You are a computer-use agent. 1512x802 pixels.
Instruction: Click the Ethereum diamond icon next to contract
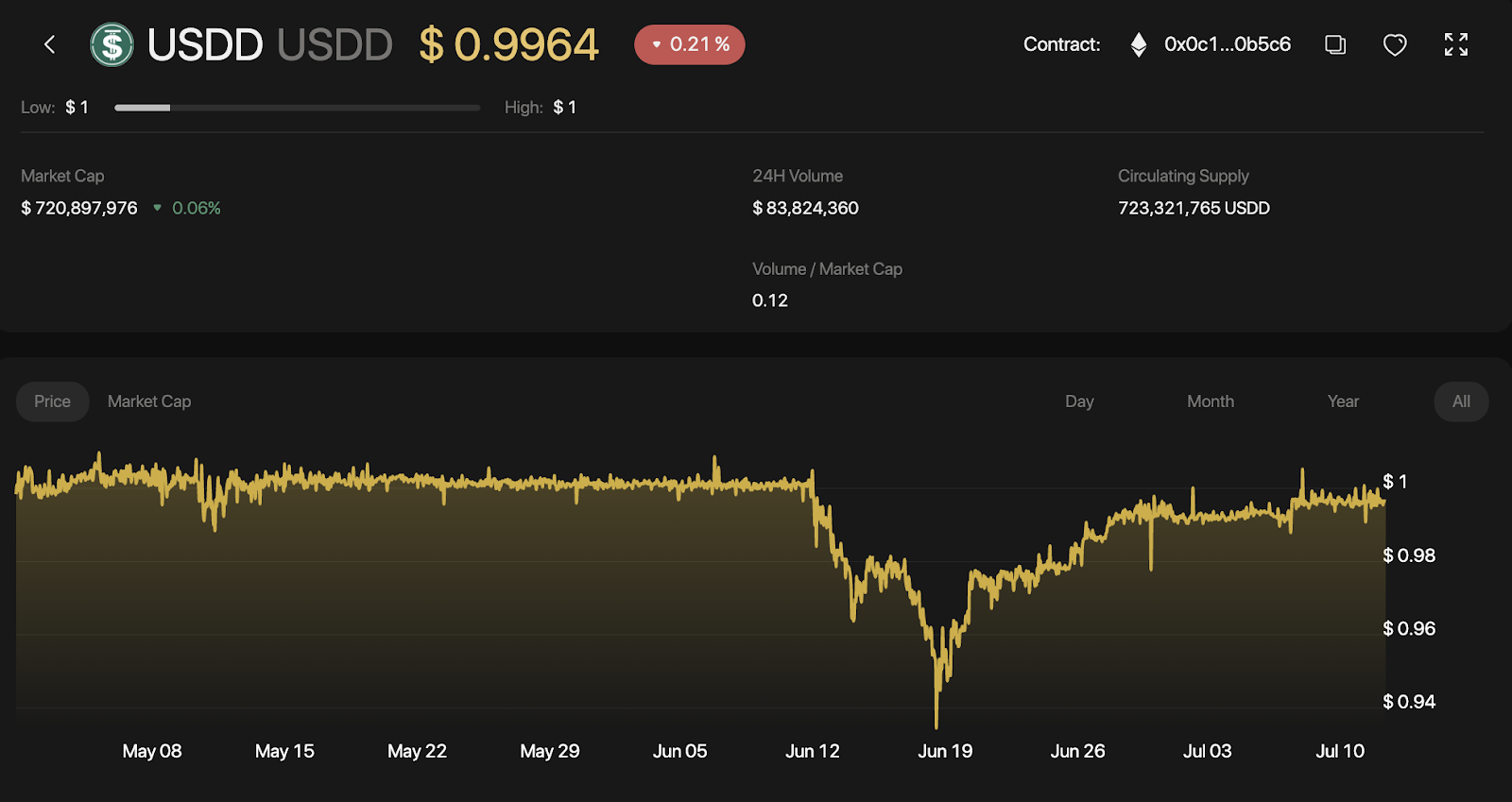pyautogui.click(x=1139, y=44)
